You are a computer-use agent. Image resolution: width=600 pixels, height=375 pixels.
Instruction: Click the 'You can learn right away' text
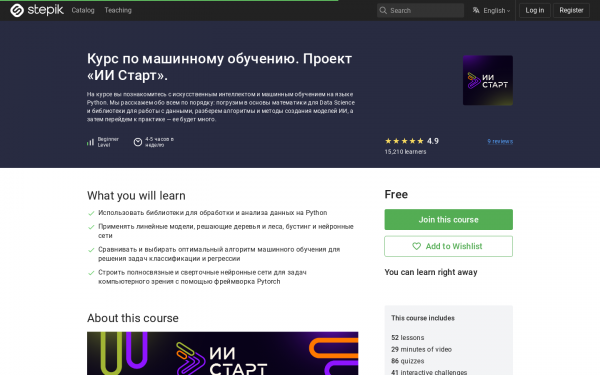click(x=431, y=272)
